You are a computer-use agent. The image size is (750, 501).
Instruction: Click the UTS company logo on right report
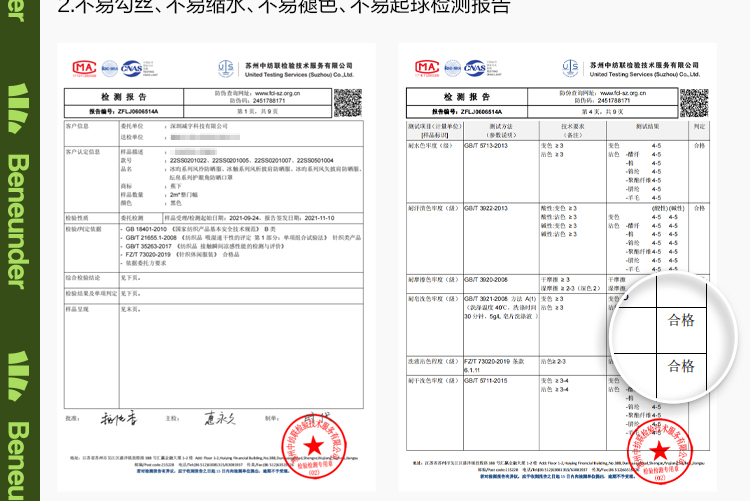(570, 68)
